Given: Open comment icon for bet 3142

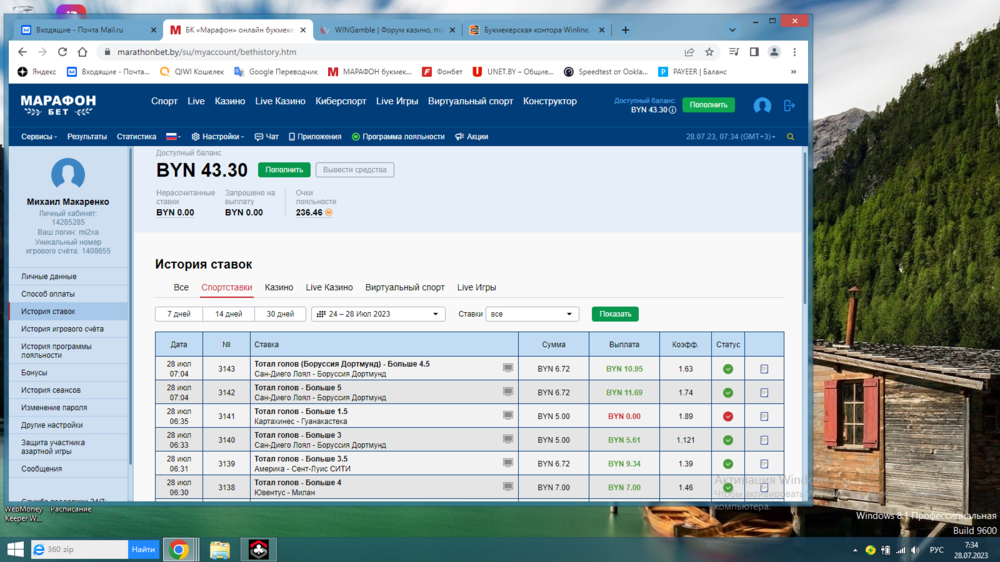Looking at the screenshot, I should pyautogui.click(x=508, y=392).
